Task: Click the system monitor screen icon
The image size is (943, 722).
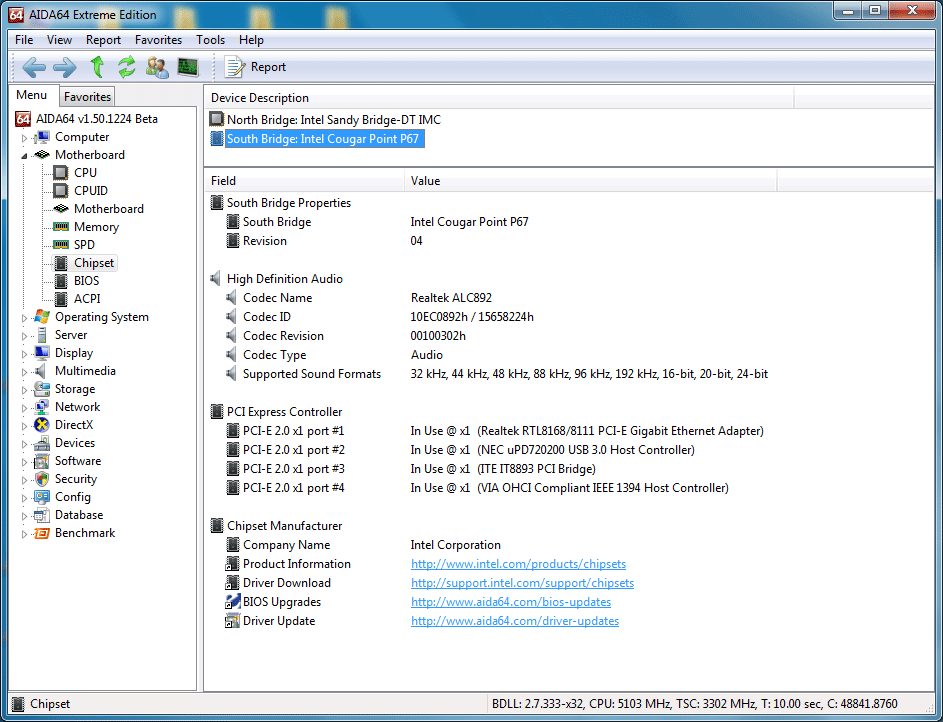Action: (x=188, y=67)
